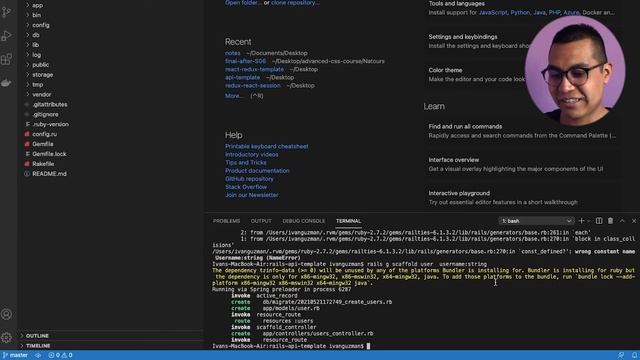Expand the lib folder
Screen dimensions: 640x360
click(x=36, y=45)
